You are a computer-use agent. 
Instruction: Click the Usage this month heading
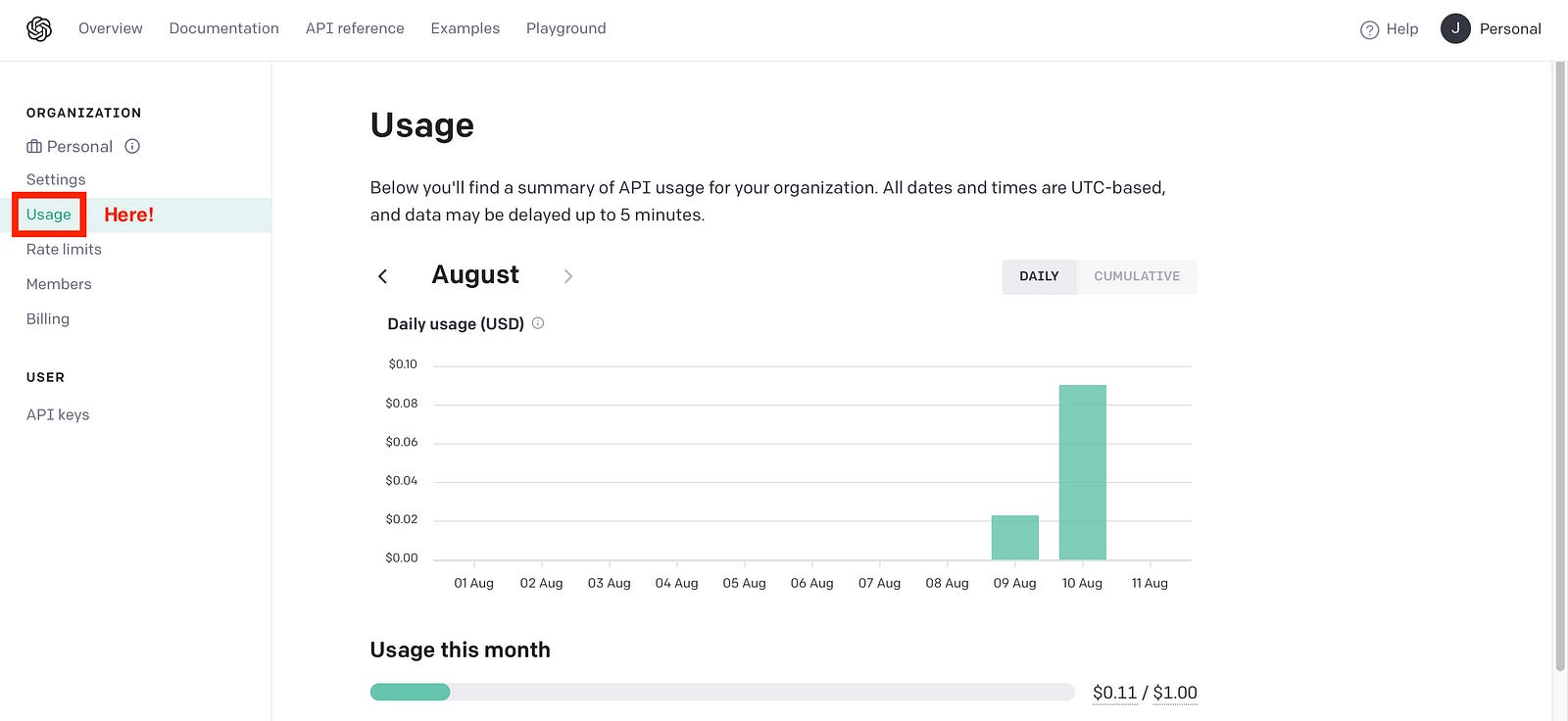pos(461,649)
